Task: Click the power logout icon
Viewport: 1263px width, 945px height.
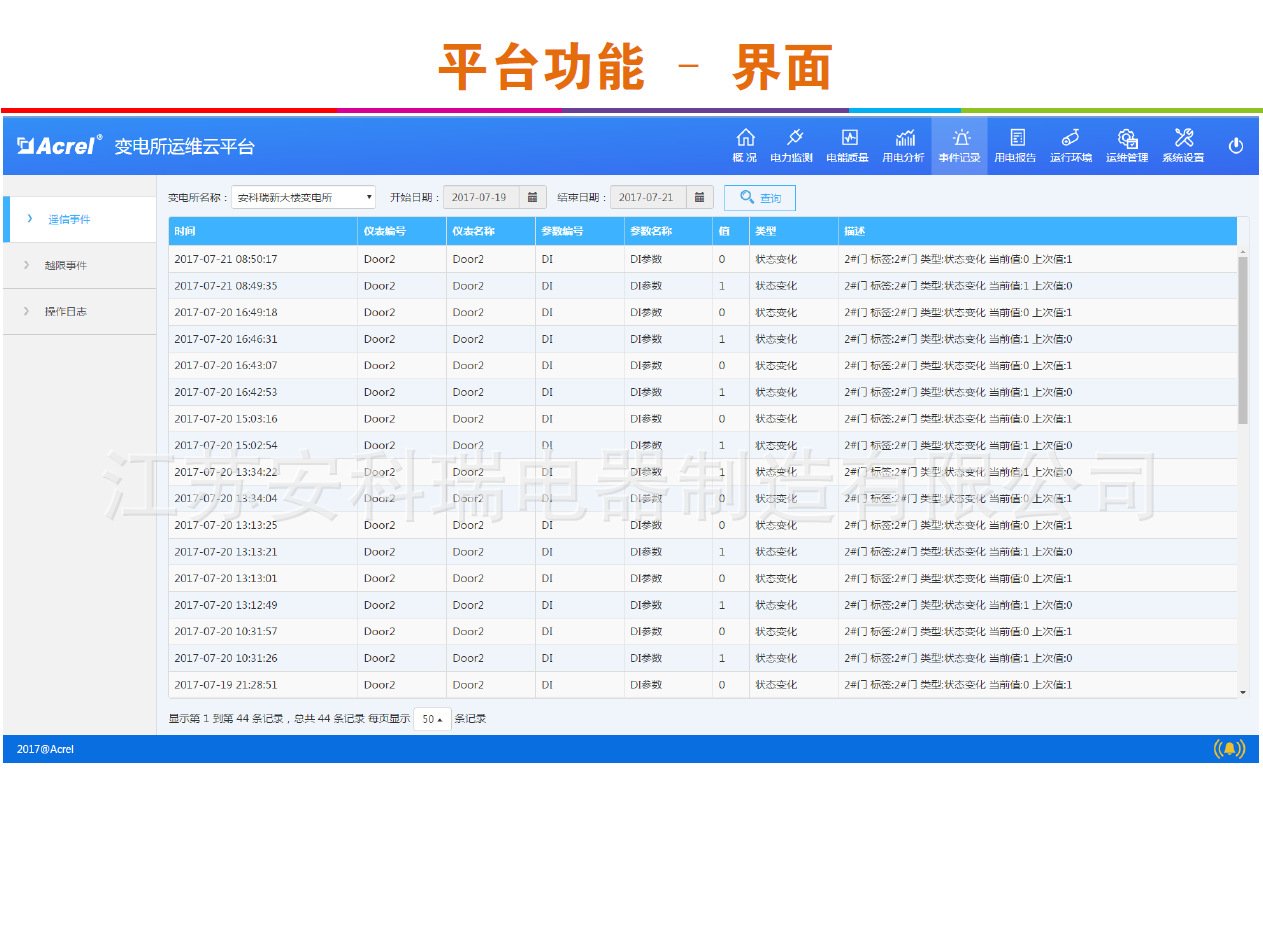Action: click(x=1236, y=146)
